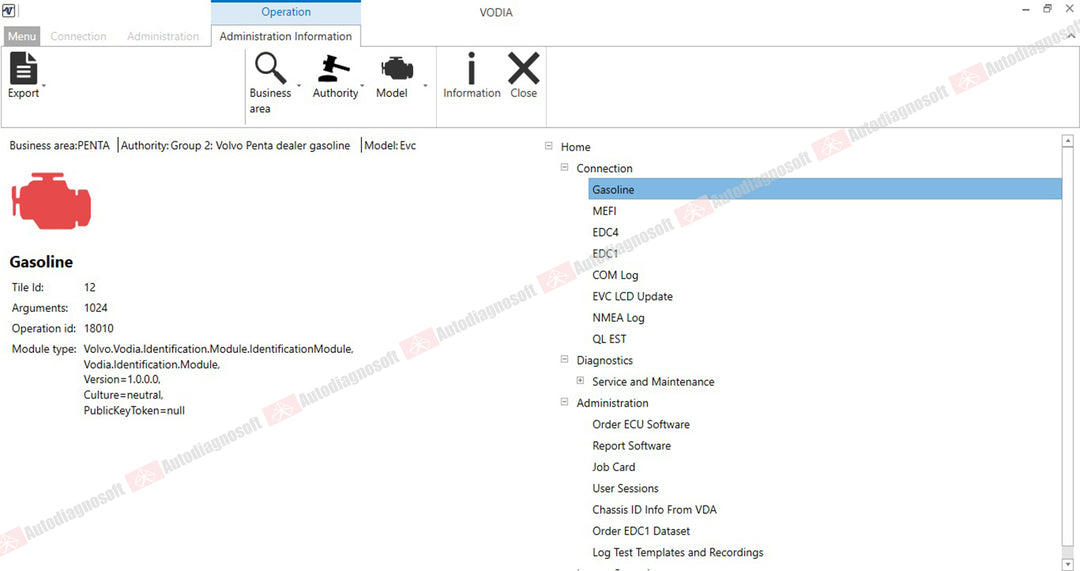The height and width of the screenshot is (571, 1080).
Task: Minimize the VODIA window
Action: [1026, 9]
